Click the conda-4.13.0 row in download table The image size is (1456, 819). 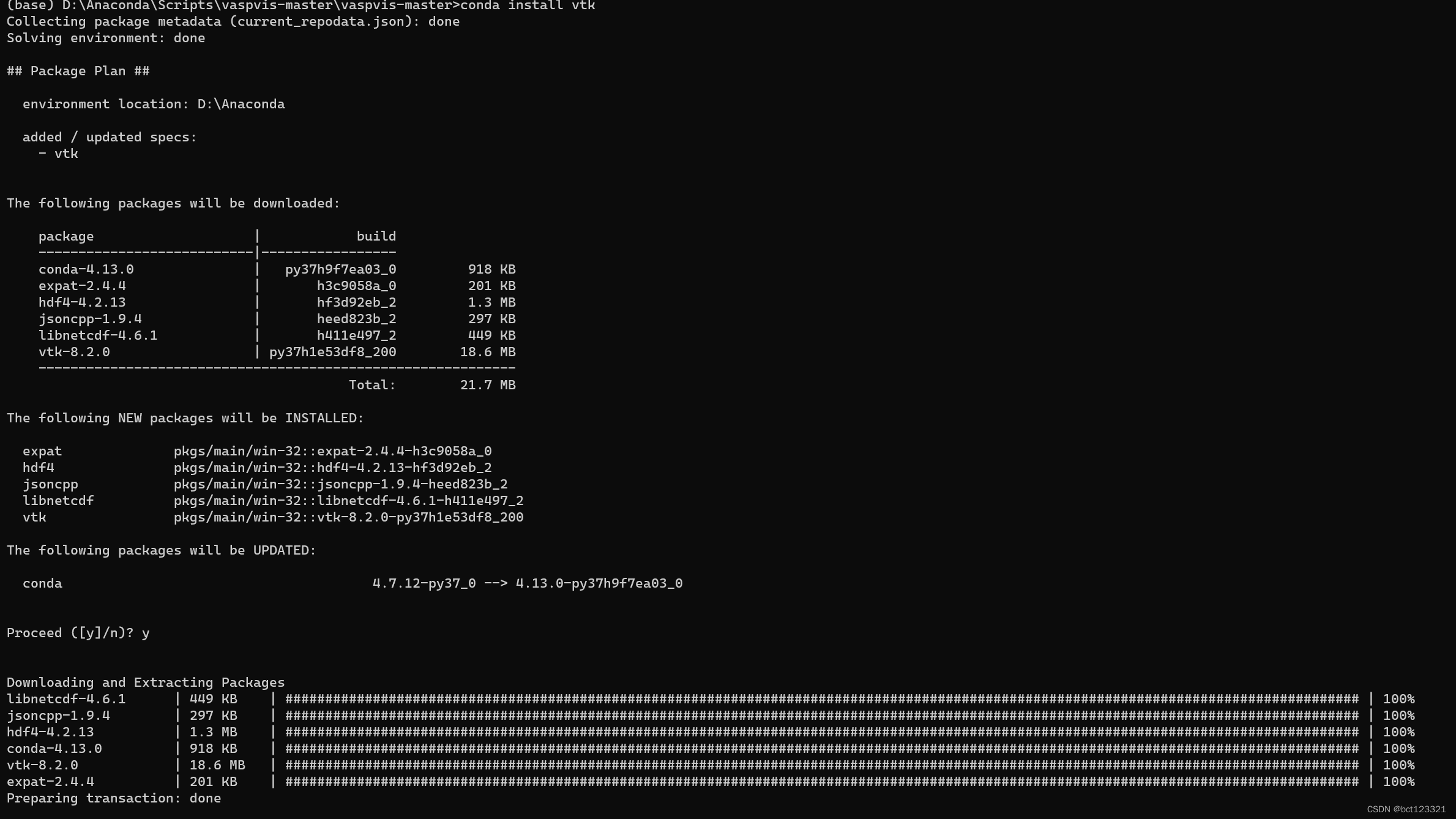(x=86, y=269)
